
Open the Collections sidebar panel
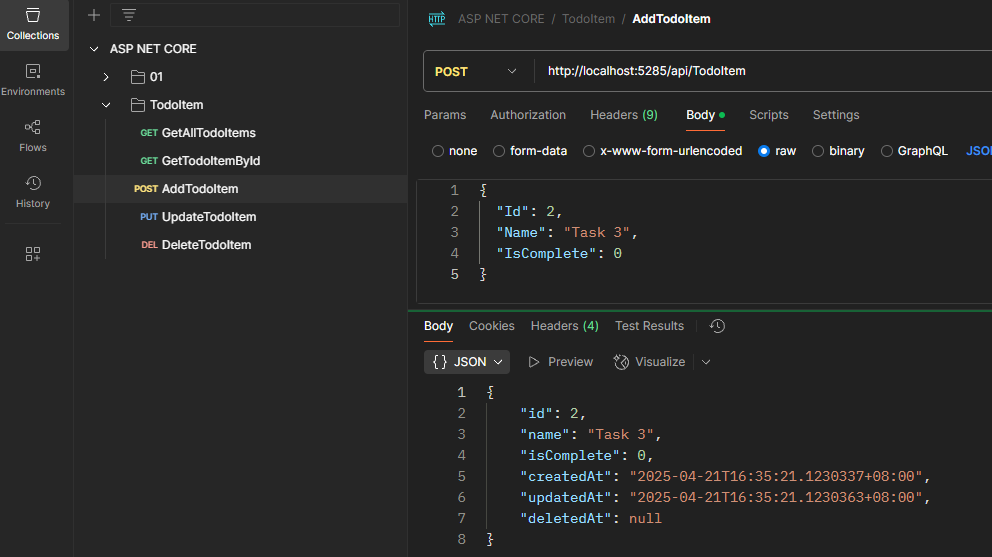click(x=33, y=25)
